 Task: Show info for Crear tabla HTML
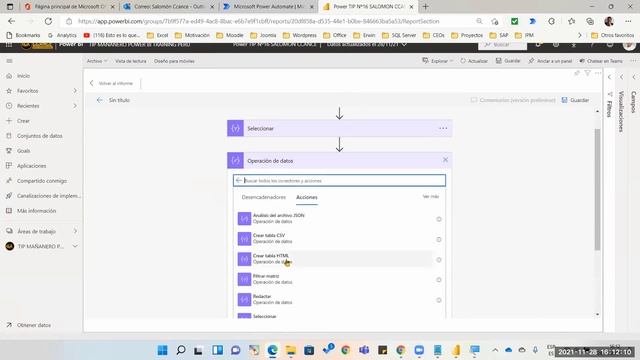pos(439,260)
